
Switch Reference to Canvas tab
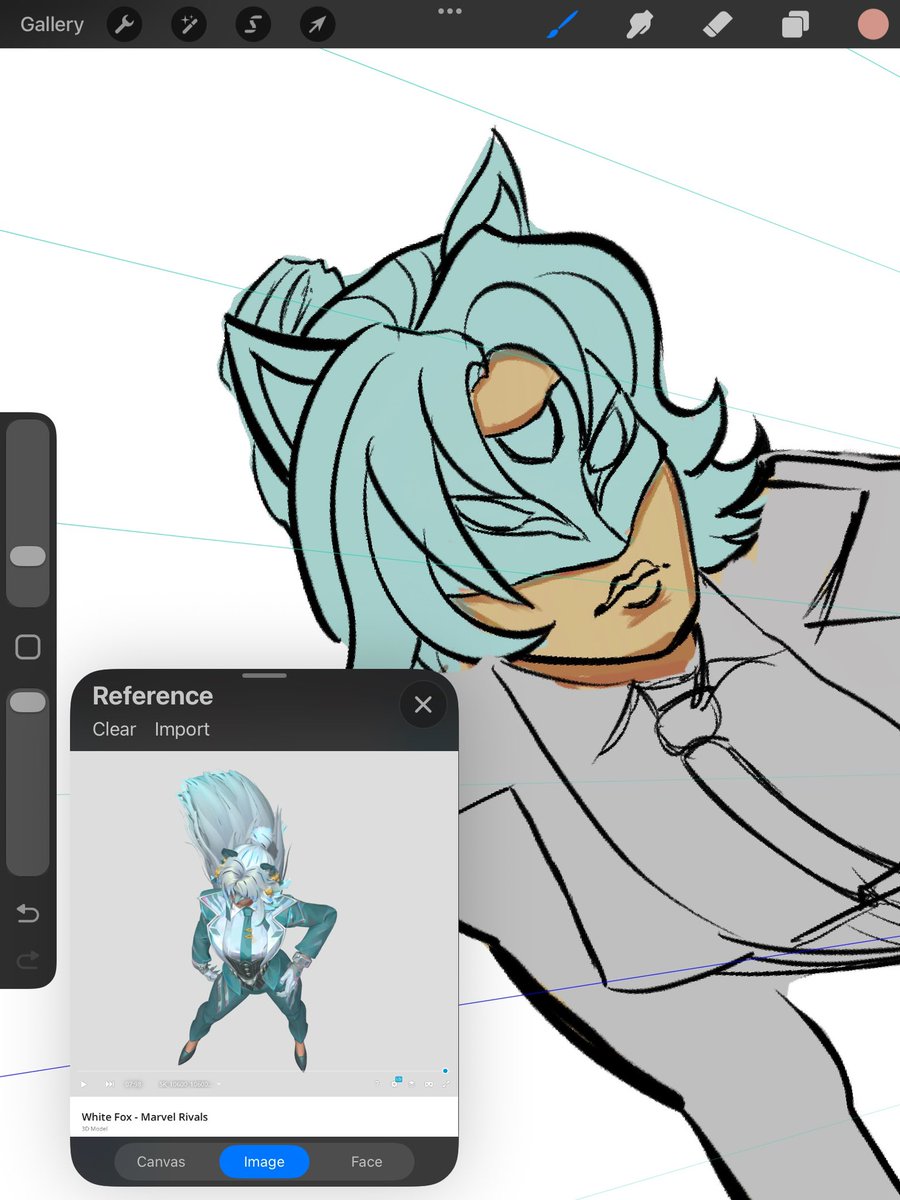(x=161, y=1161)
